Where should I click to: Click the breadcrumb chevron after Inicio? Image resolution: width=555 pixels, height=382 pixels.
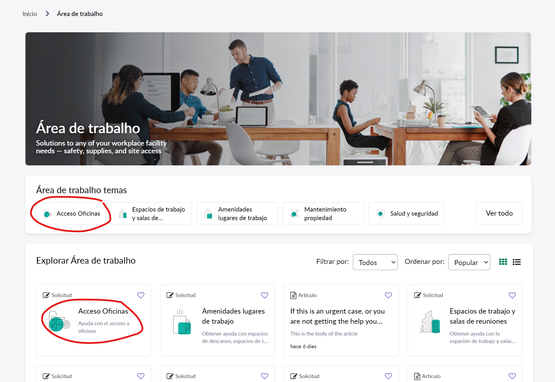(x=47, y=14)
